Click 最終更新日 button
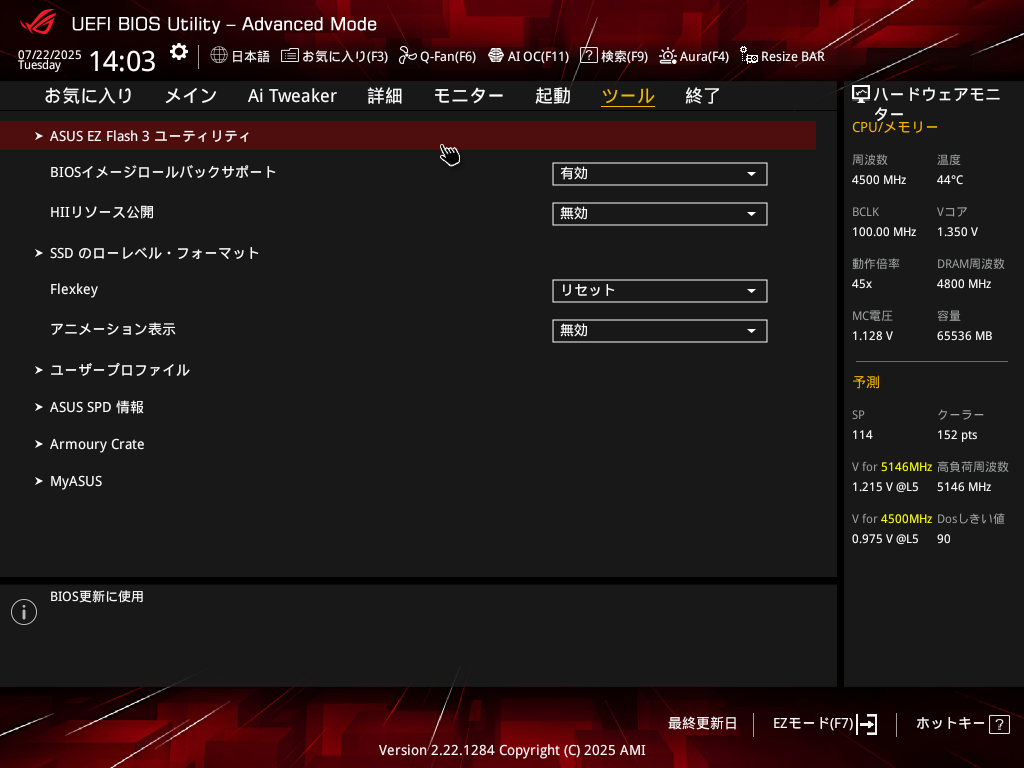The width and height of the screenshot is (1024, 768). coord(703,724)
